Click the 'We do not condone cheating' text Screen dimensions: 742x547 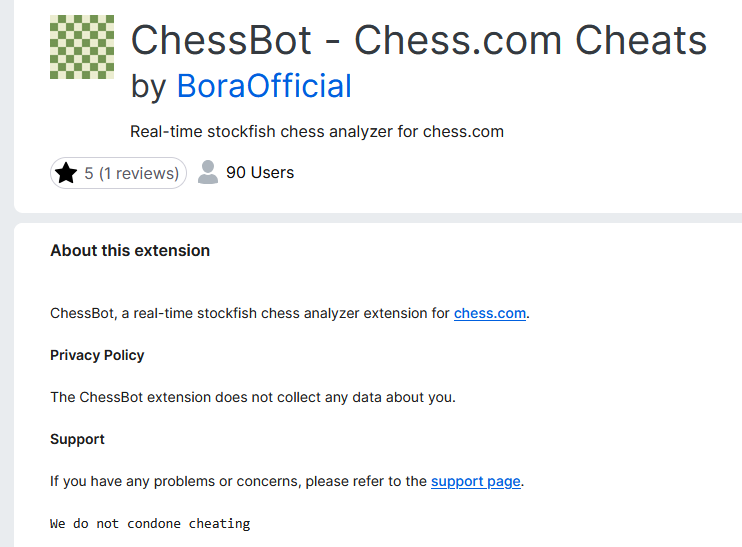(150, 523)
